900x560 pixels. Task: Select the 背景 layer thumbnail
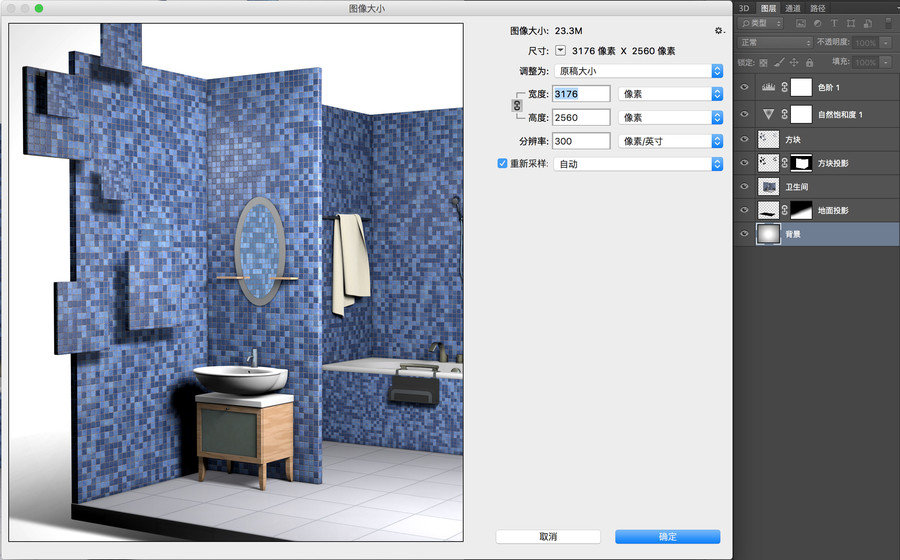click(x=769, y=234)
